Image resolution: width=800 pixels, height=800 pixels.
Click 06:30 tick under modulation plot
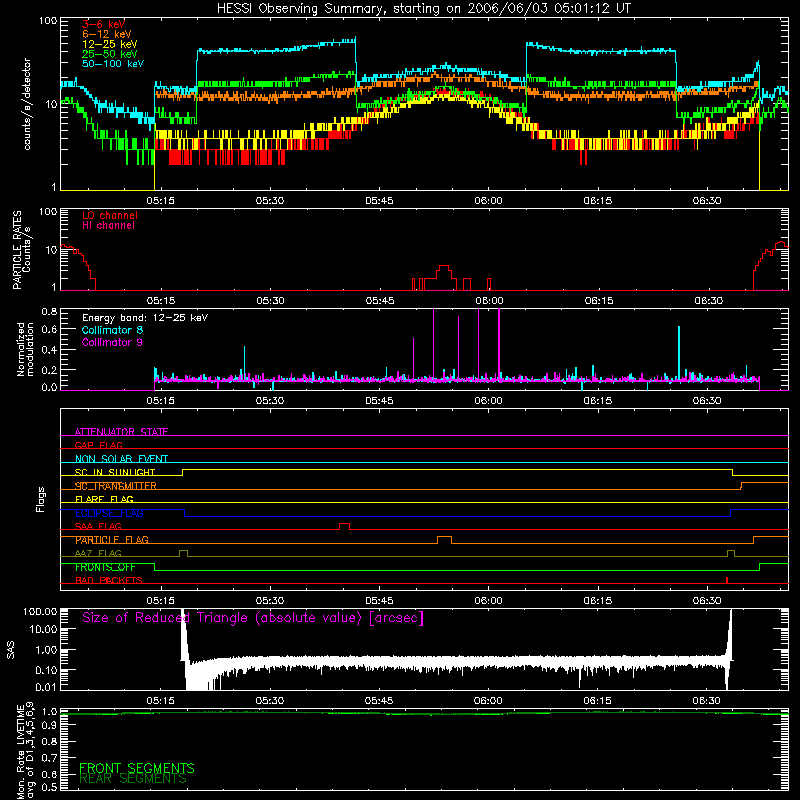coord(707,401)
